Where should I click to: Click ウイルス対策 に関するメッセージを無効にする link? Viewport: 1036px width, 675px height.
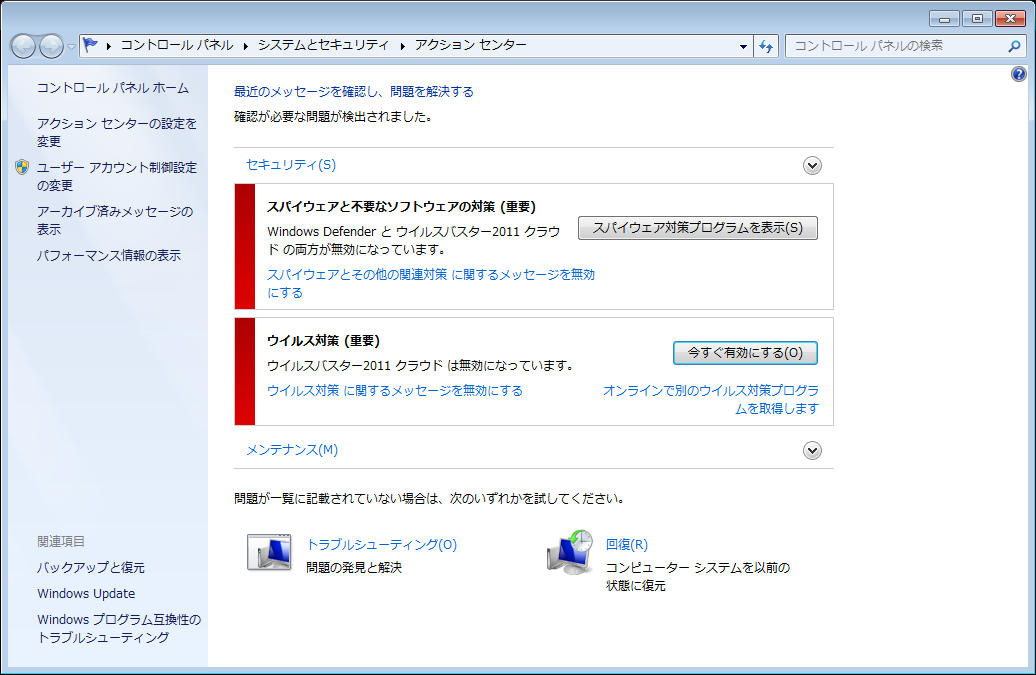394,390
